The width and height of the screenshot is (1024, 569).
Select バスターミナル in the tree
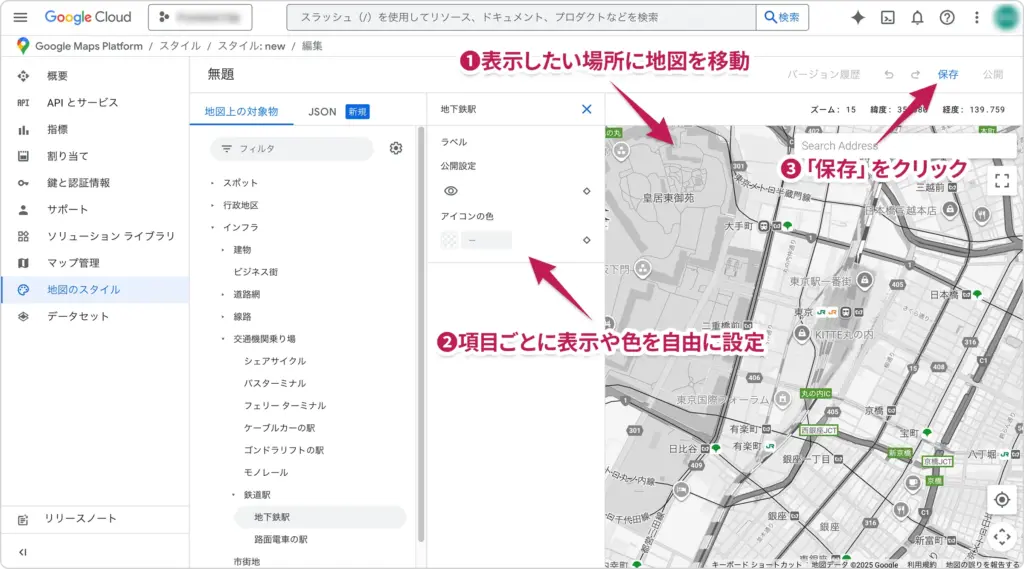(x=275, y=383)
